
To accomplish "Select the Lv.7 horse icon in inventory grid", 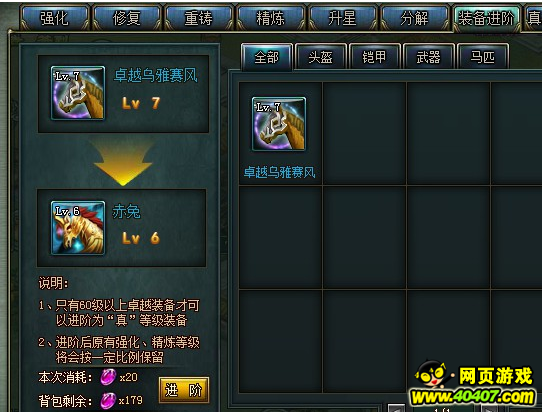I will click(279, 124).
